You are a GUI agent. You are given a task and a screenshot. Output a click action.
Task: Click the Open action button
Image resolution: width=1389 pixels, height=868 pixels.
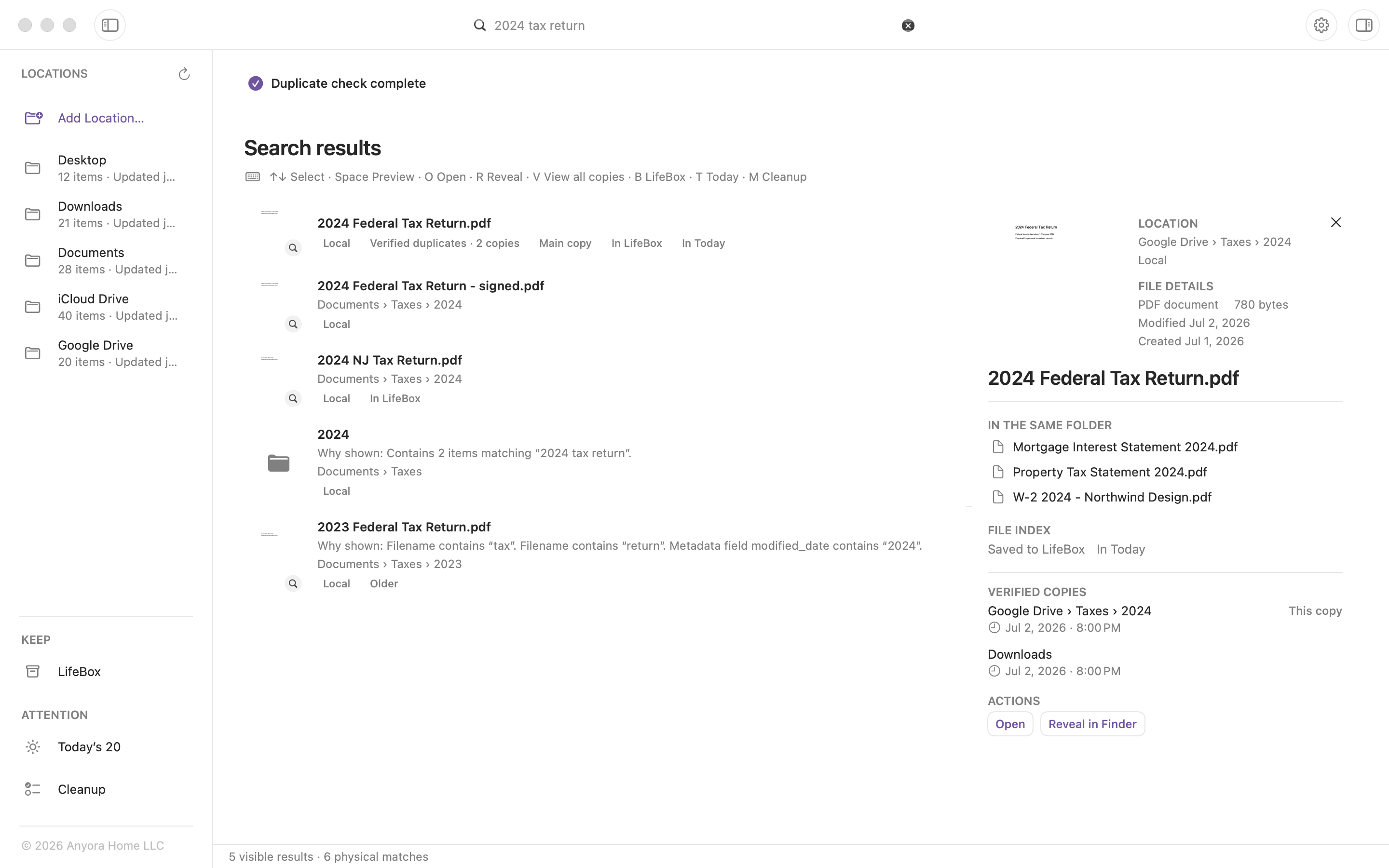pos(1010,723)
